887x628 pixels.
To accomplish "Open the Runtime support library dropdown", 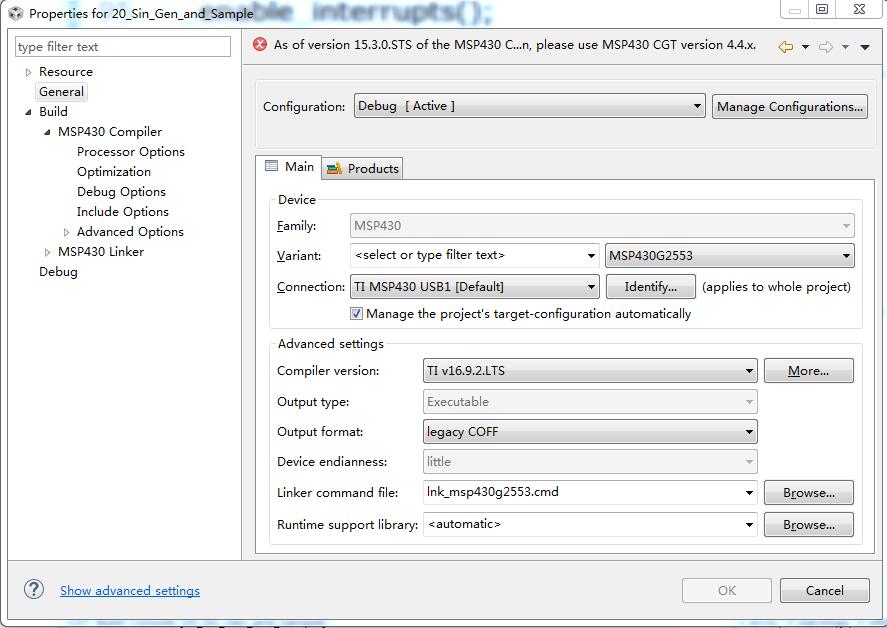I will [590, 524].
